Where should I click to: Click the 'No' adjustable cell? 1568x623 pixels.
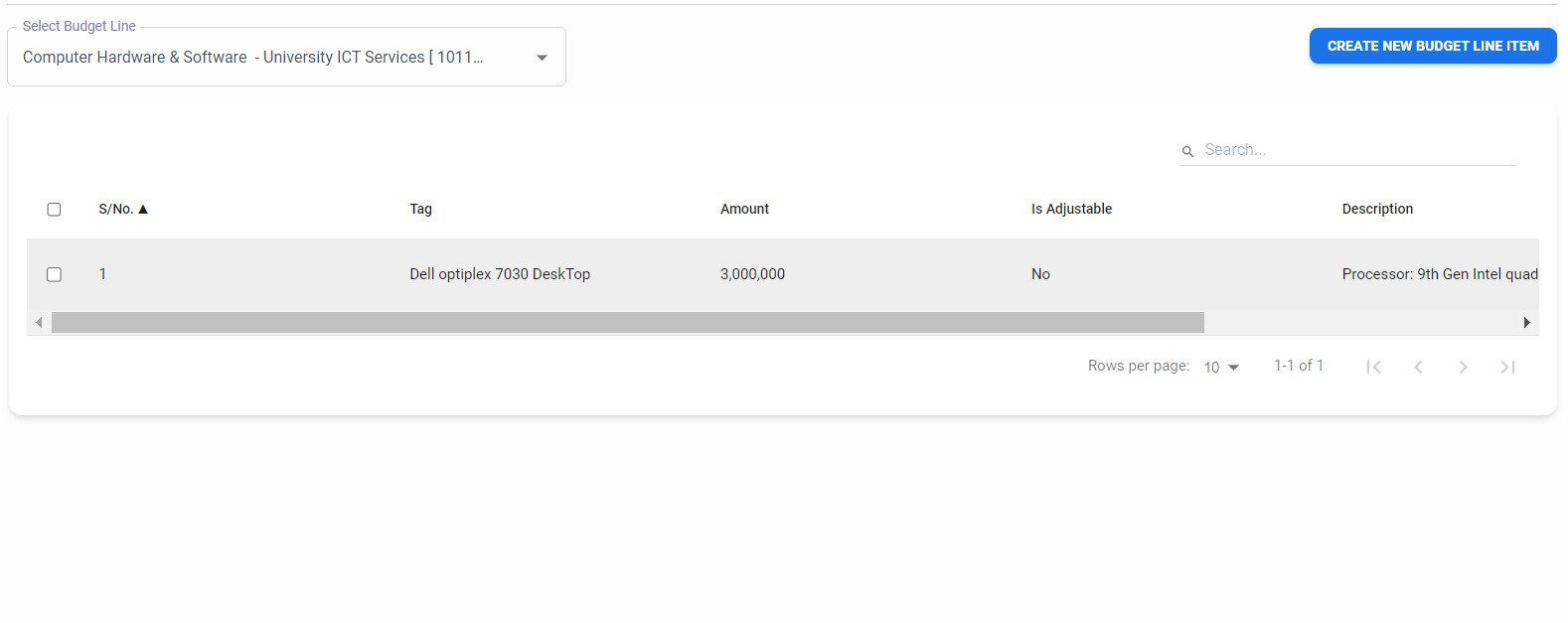[1040, 274]
